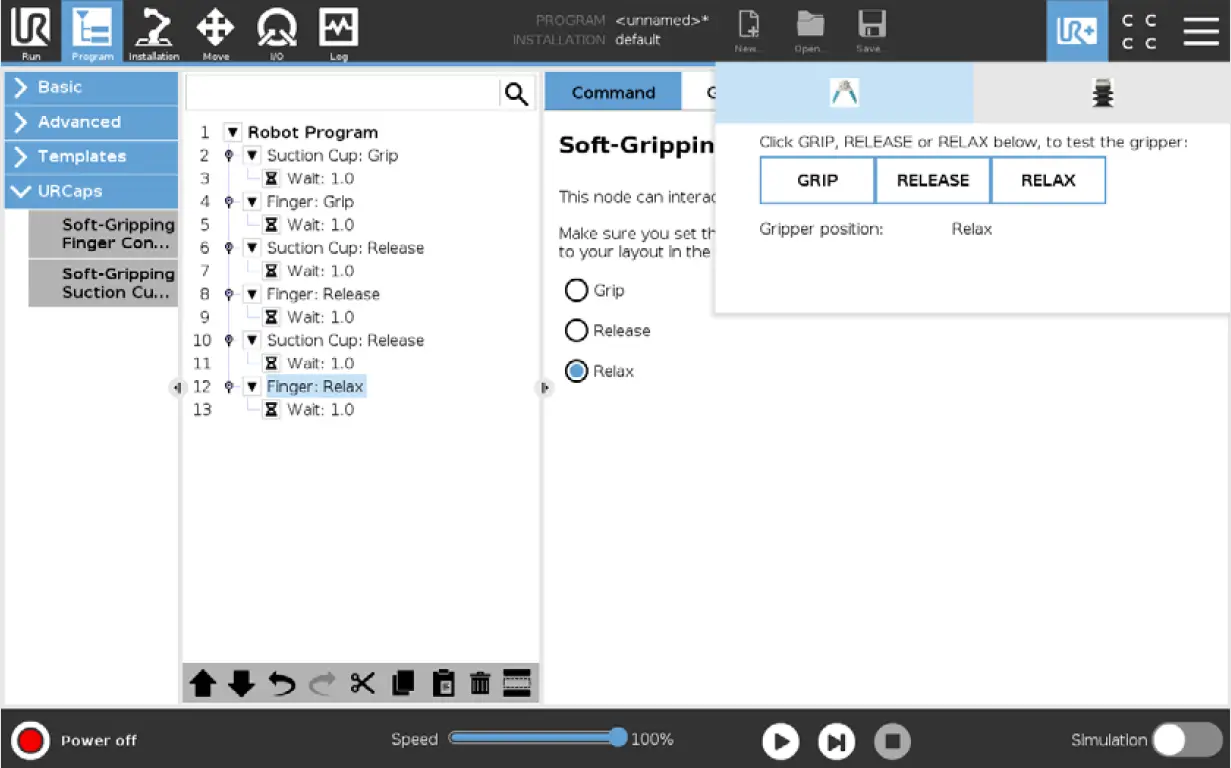Create a new program via New icon
1231x768 pixels.
click(x=748, y=31)
